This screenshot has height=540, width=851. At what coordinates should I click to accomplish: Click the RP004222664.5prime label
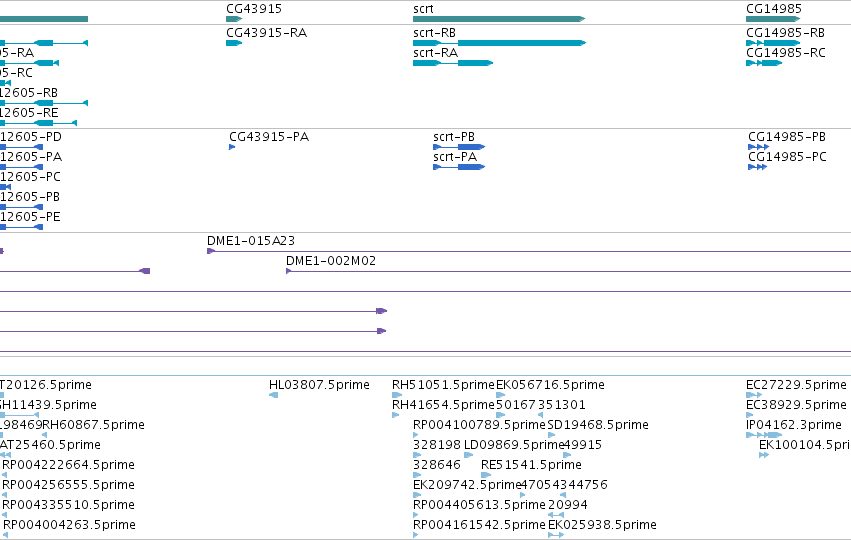68,465
